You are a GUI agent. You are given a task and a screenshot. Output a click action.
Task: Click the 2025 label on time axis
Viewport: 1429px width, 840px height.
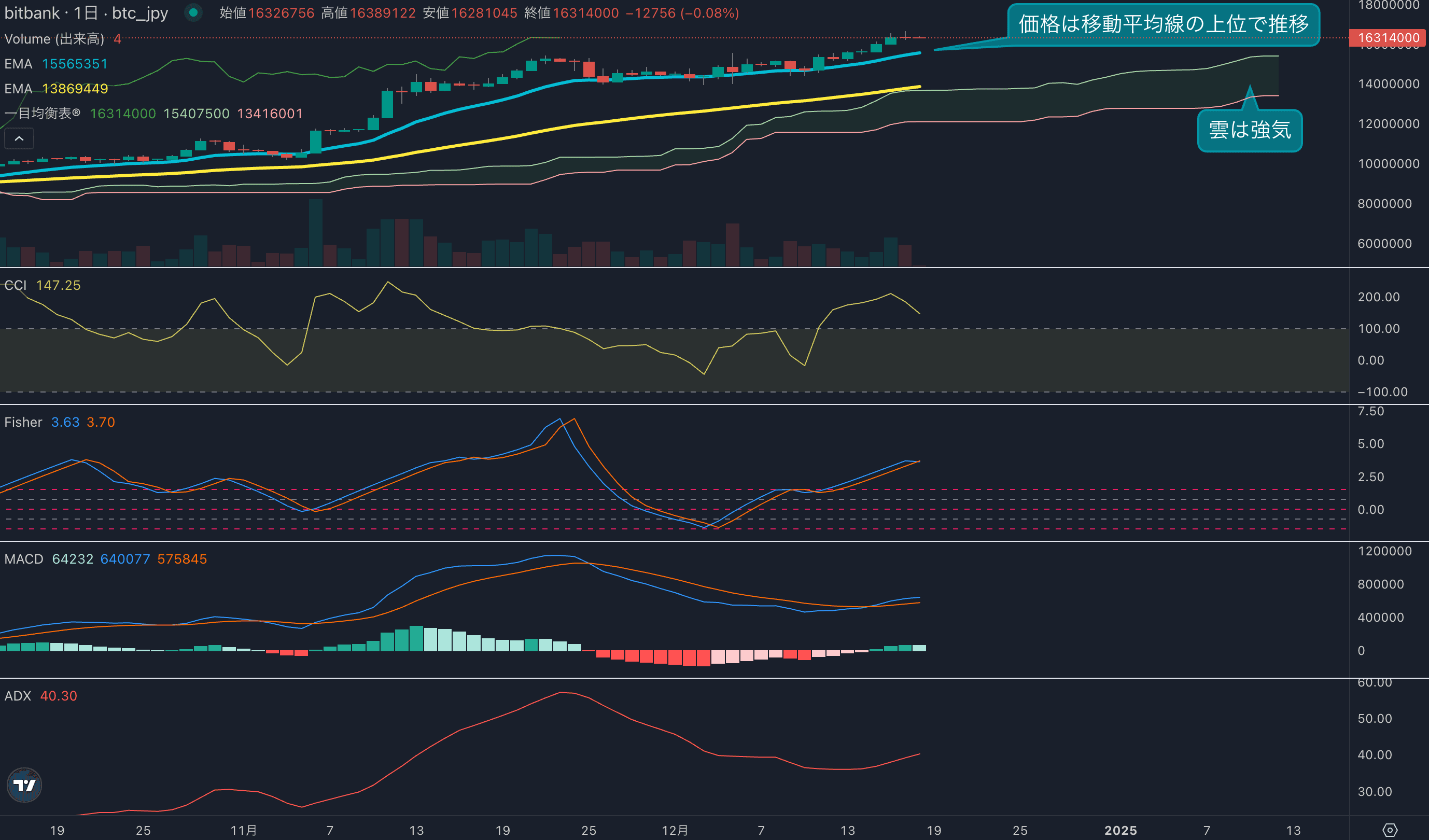click(x=1120, y=830)
